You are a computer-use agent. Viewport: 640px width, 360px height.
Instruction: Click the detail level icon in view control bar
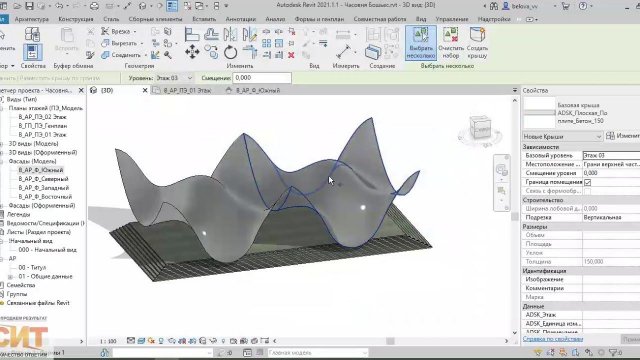pyautogui.click(x=131, y=340)
